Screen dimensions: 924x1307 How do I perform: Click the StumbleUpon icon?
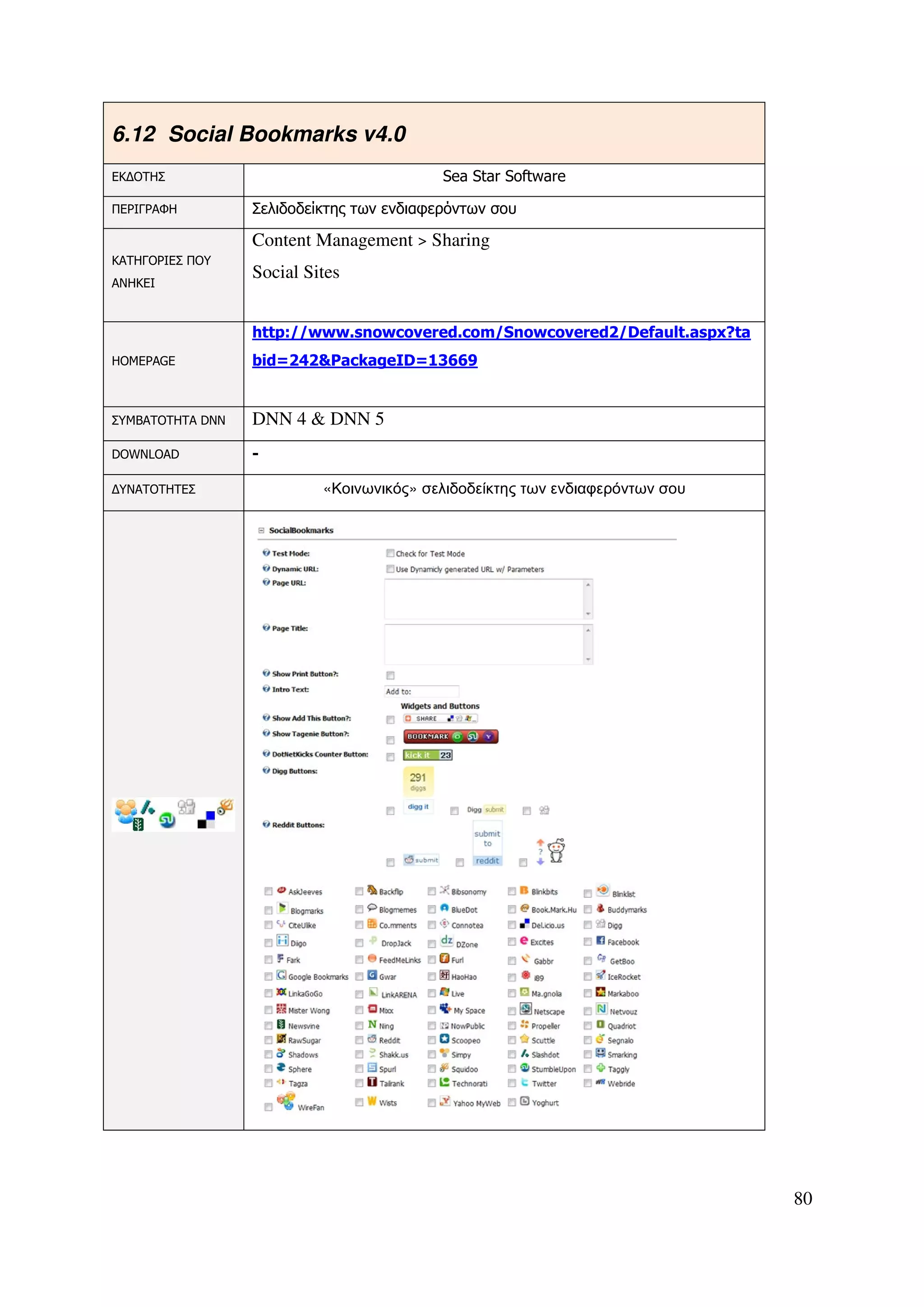click(525, 1067)
